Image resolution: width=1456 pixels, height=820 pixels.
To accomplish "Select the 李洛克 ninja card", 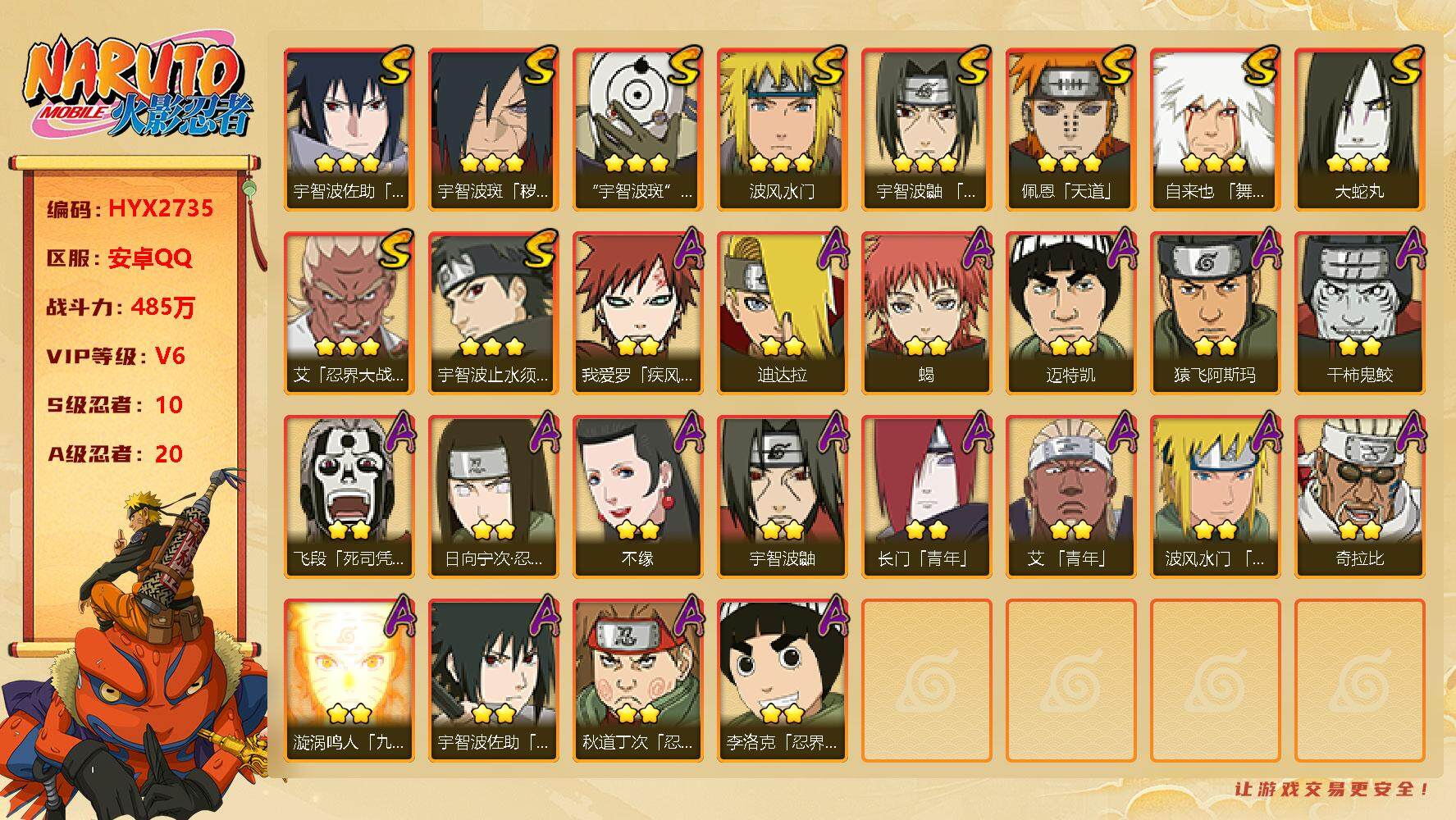I will click(782, 680).
